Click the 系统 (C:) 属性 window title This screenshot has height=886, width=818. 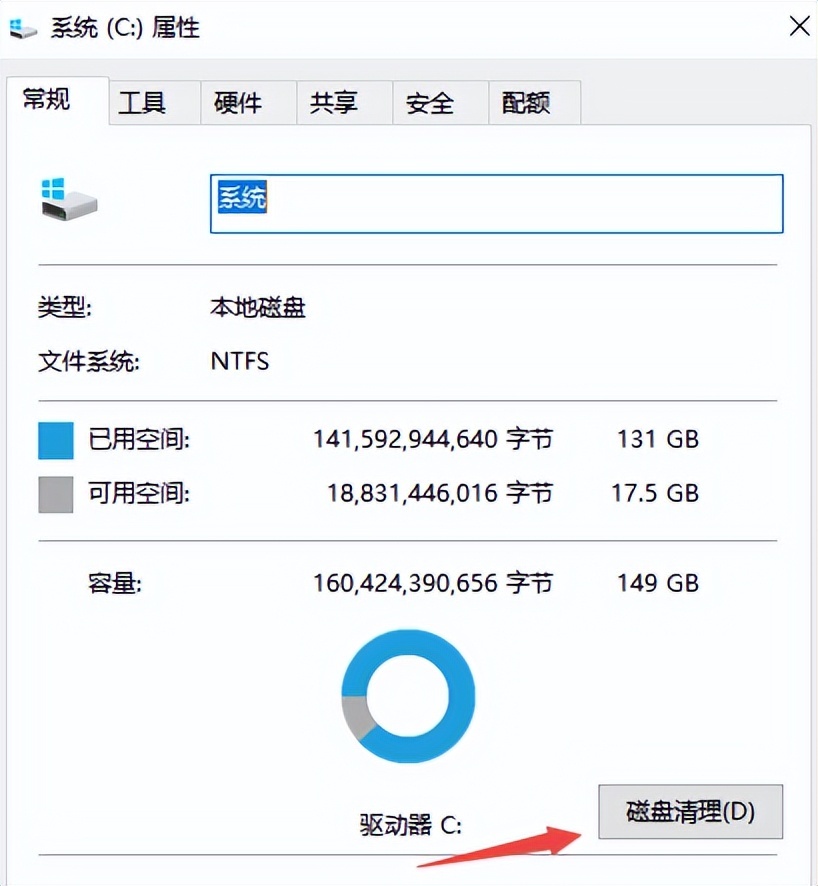click(x=125, y=27)
